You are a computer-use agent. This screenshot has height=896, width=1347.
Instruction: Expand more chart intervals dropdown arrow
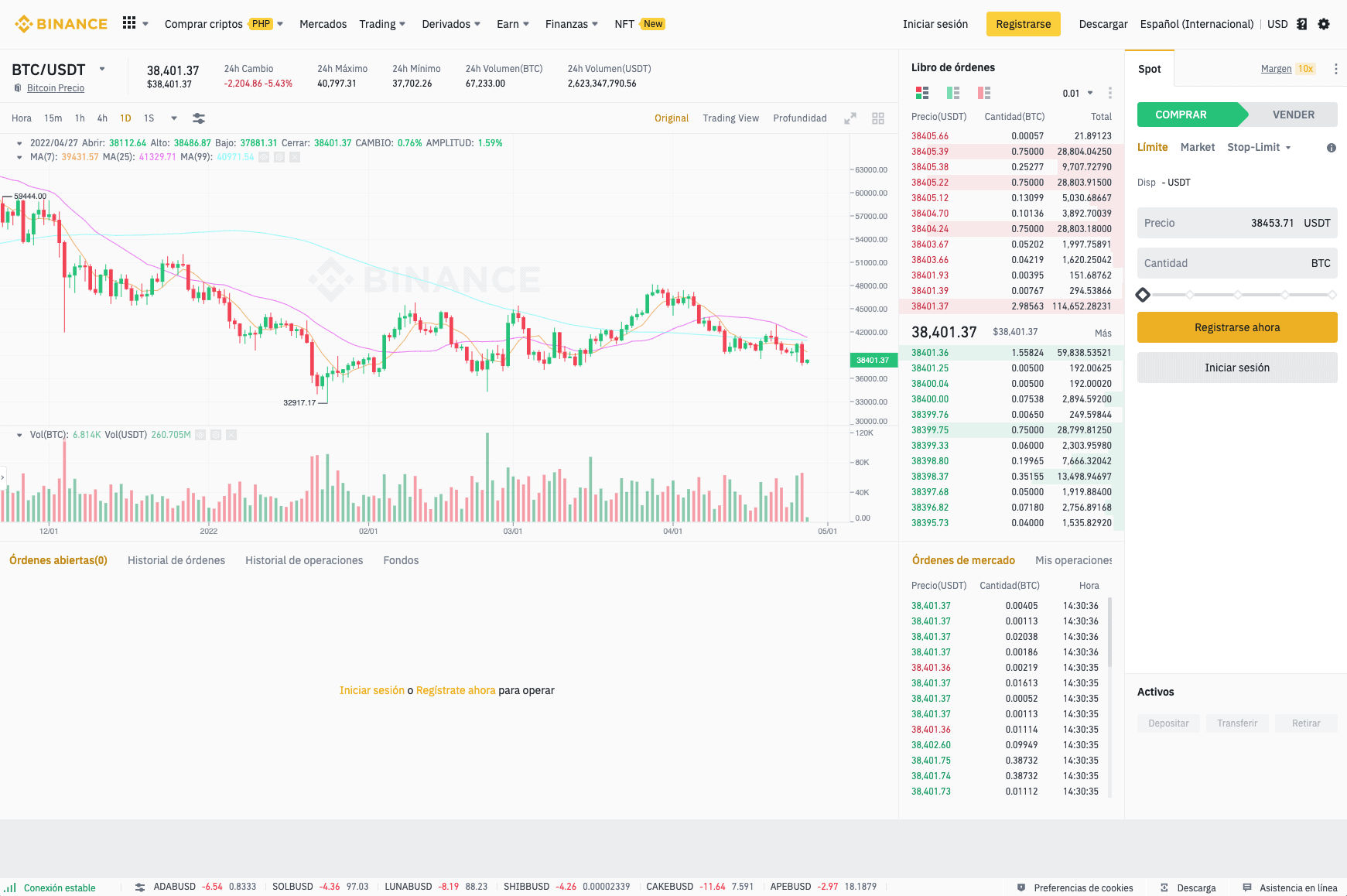[174, 118]
